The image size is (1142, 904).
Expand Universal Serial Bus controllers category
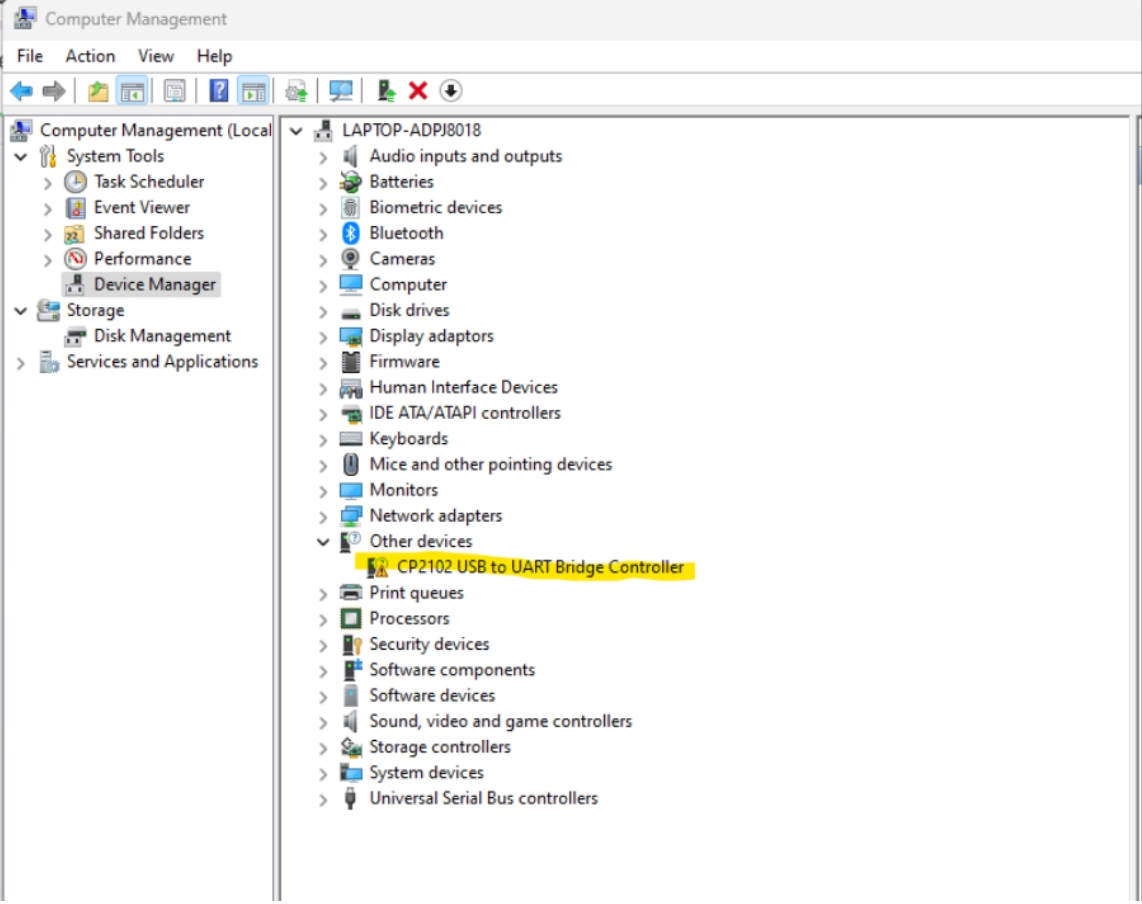(x=322, y=799)
